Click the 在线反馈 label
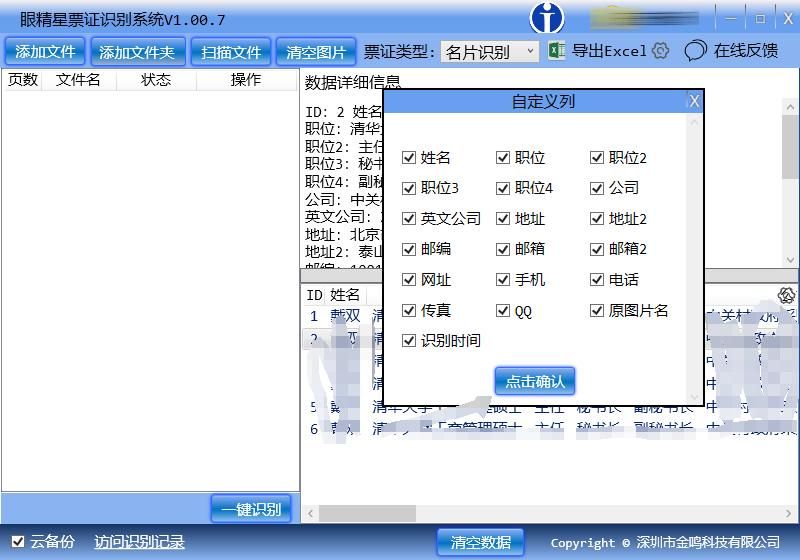 (746, 50)
